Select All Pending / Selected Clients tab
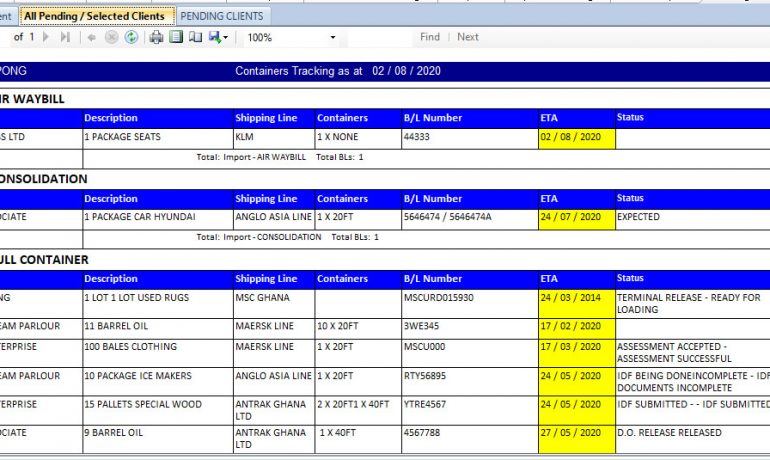770x460 pixels. [x=95, y=16]
